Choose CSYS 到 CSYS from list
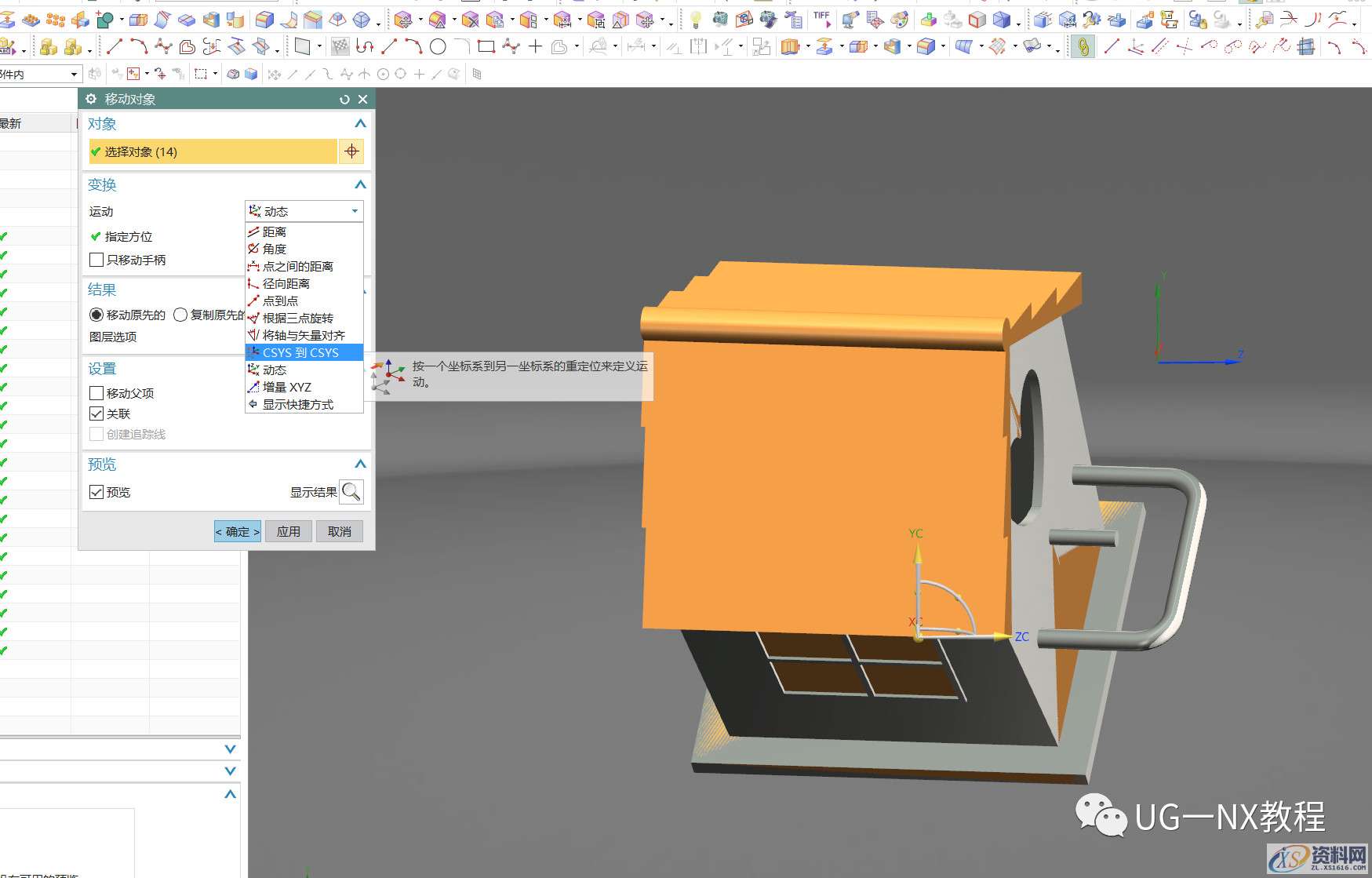Viewport: 1372px width, 878px height. pyautogui.click(x=300, y=353)
